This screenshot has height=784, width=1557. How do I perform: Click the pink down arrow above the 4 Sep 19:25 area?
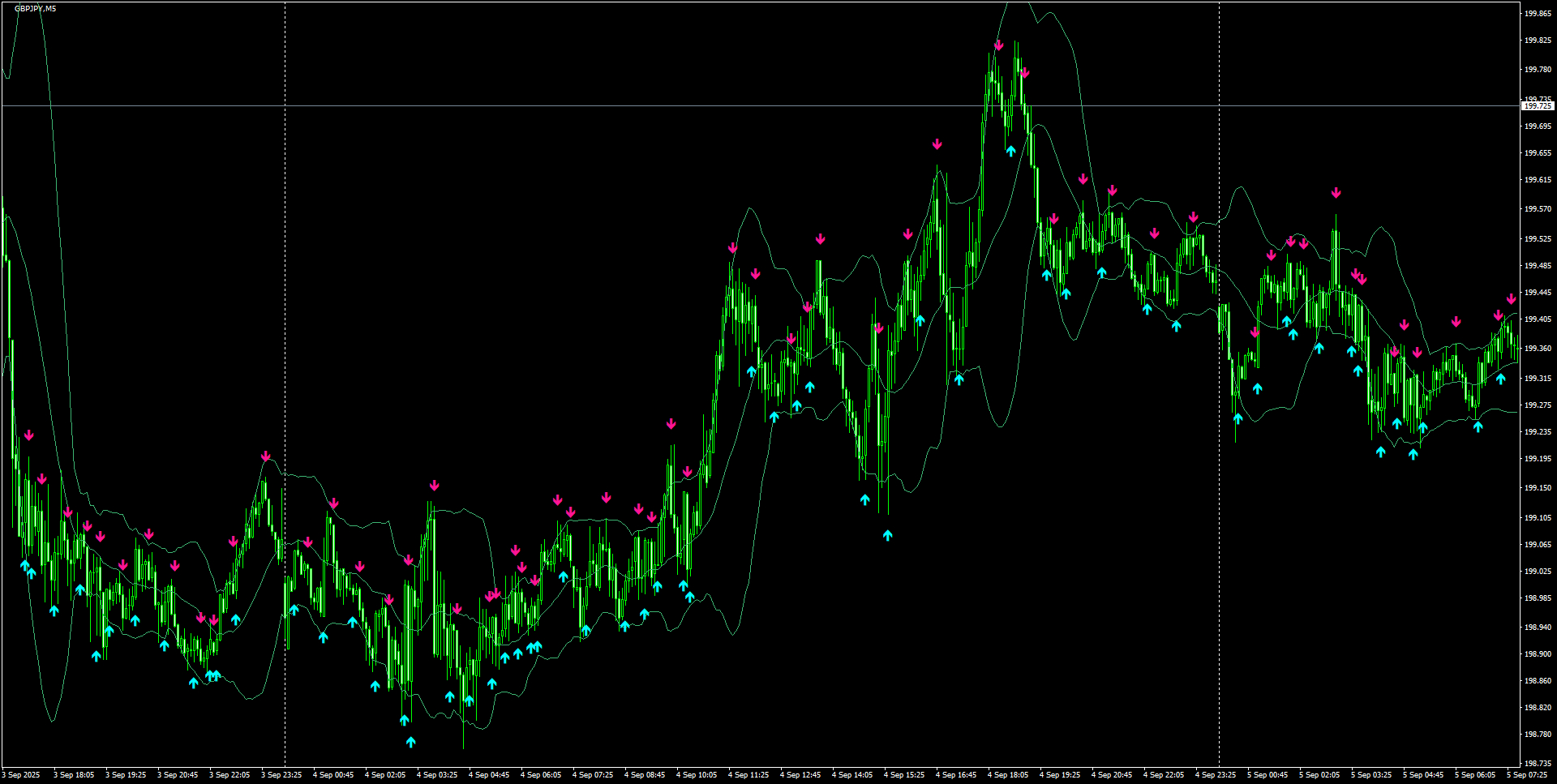point(1053,217)
